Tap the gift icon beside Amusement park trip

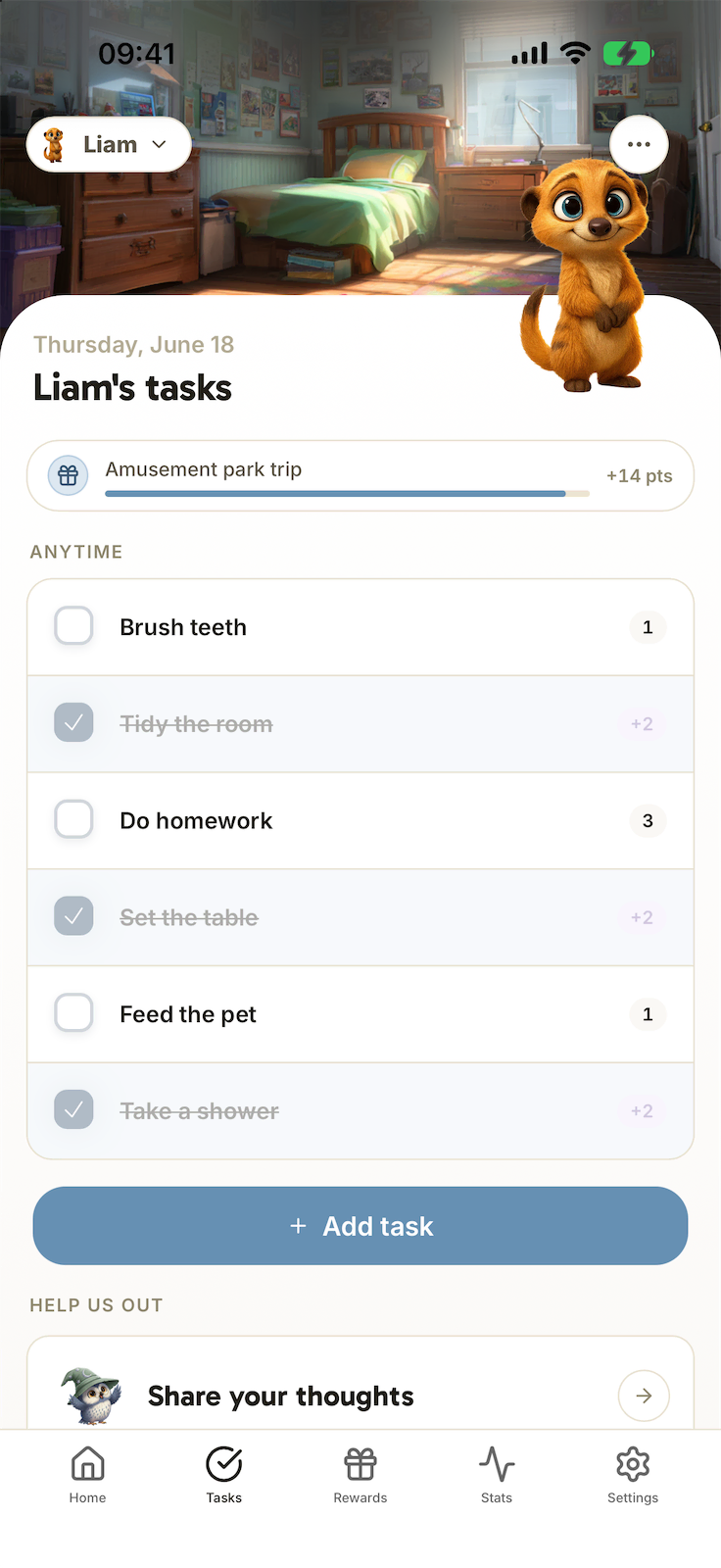point(69,475)
